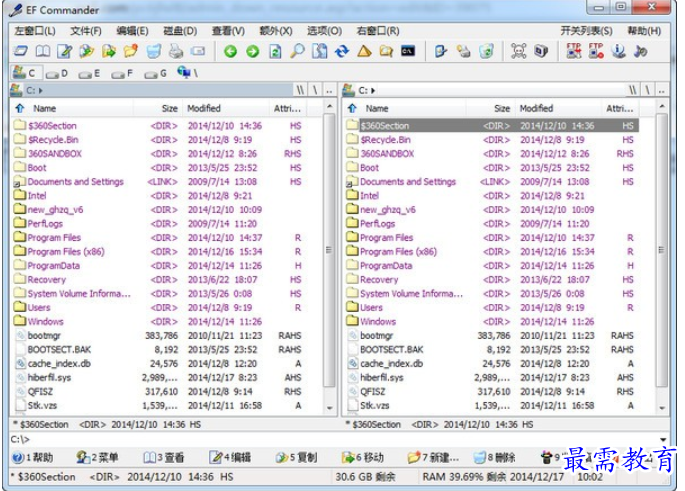Open the 帮助(H) menu
The height and width of the screenshot is (491, 685).
[644, 31]
